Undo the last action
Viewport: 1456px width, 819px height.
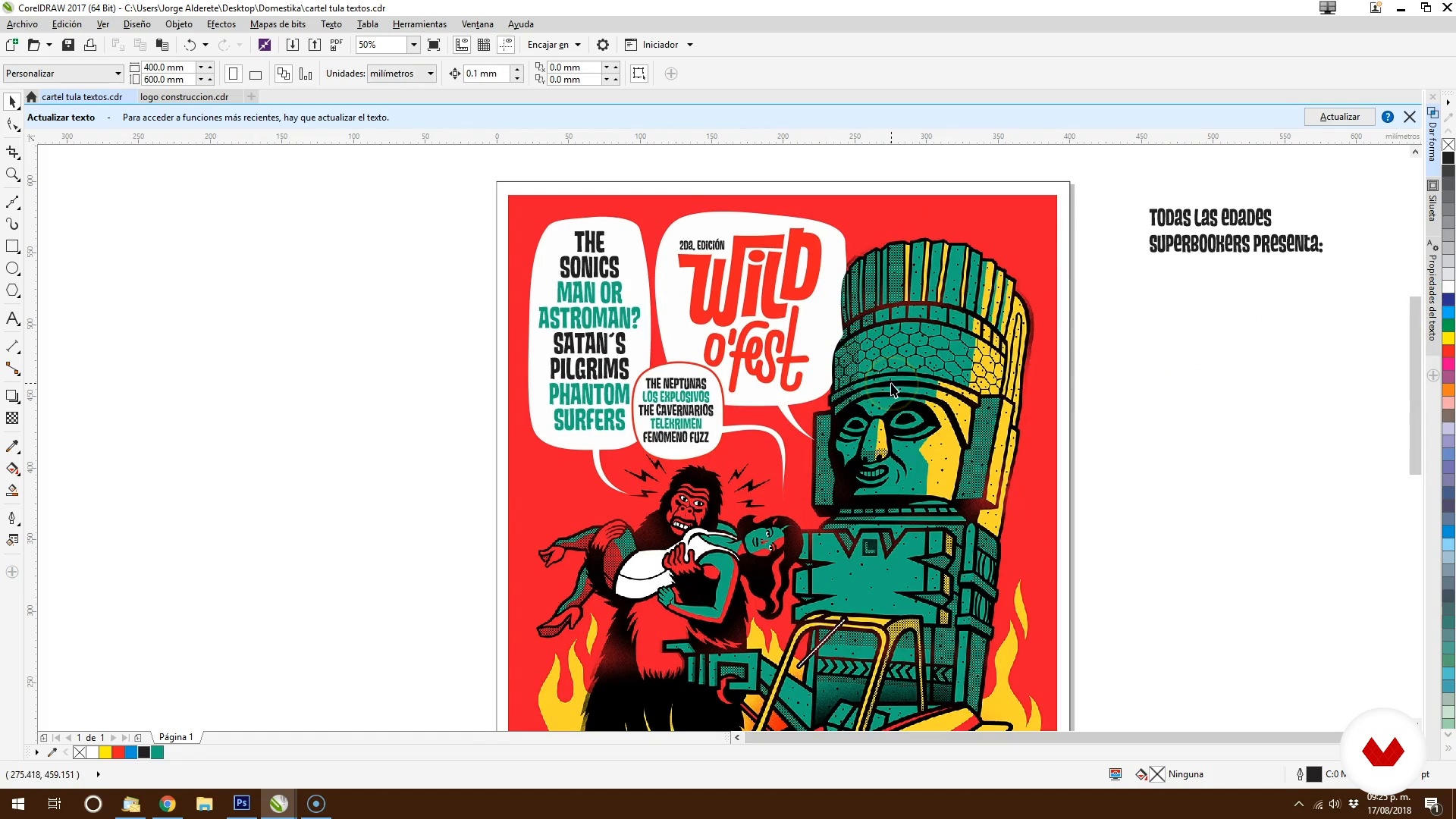tap(190, 45)
